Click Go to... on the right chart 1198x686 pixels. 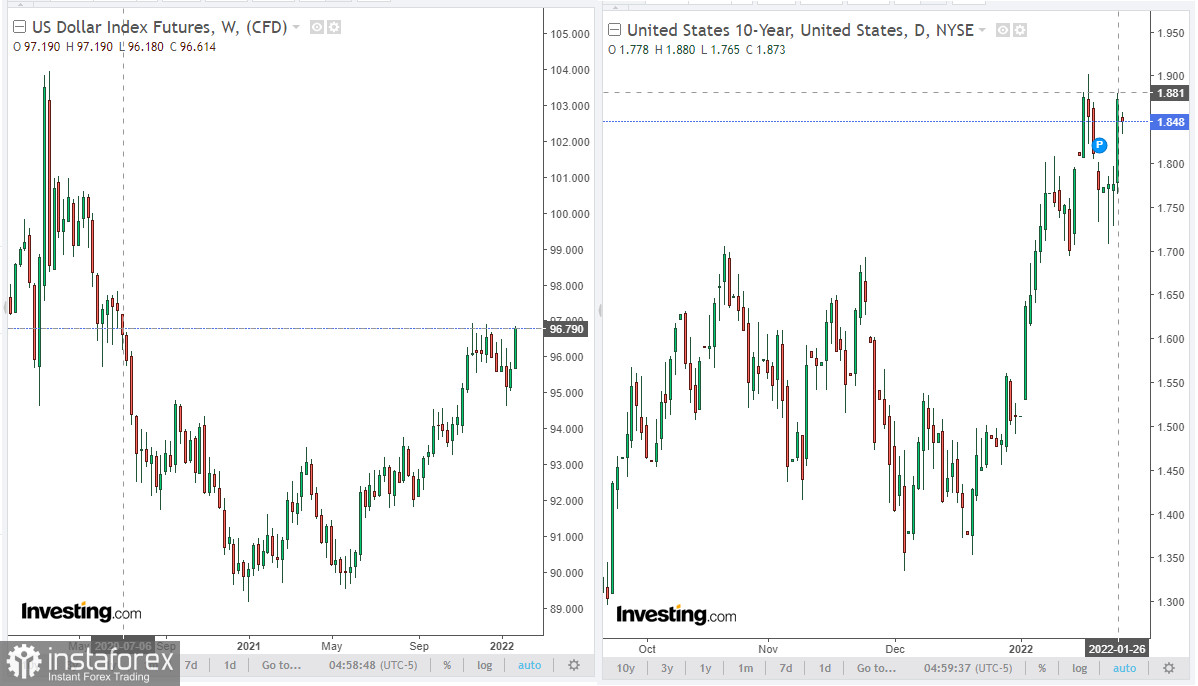pyautogui.click(x=877, y=668)
